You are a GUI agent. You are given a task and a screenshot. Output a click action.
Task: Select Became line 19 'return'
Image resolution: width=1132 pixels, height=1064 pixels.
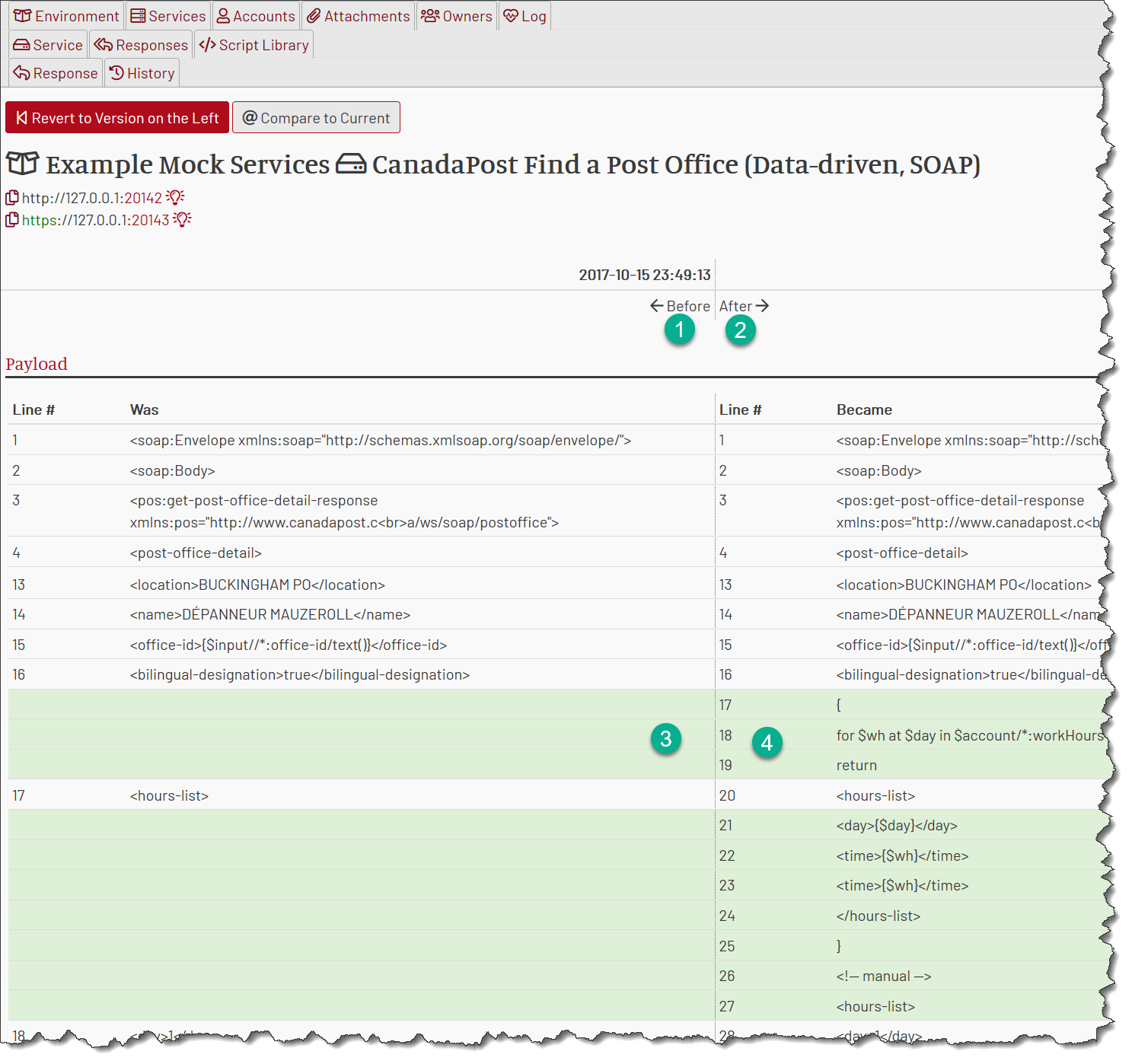(856, 765)
